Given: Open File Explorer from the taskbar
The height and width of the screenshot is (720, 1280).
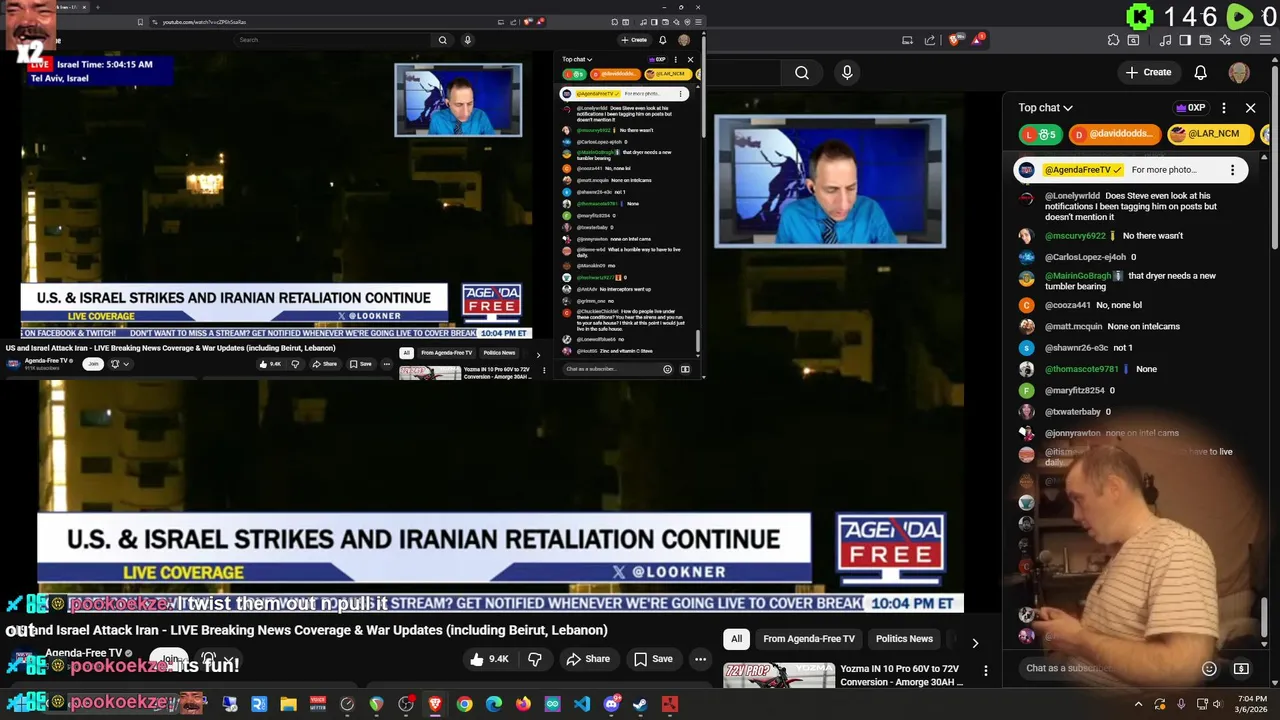Looking at the screenshot, I should click(288, 704).
